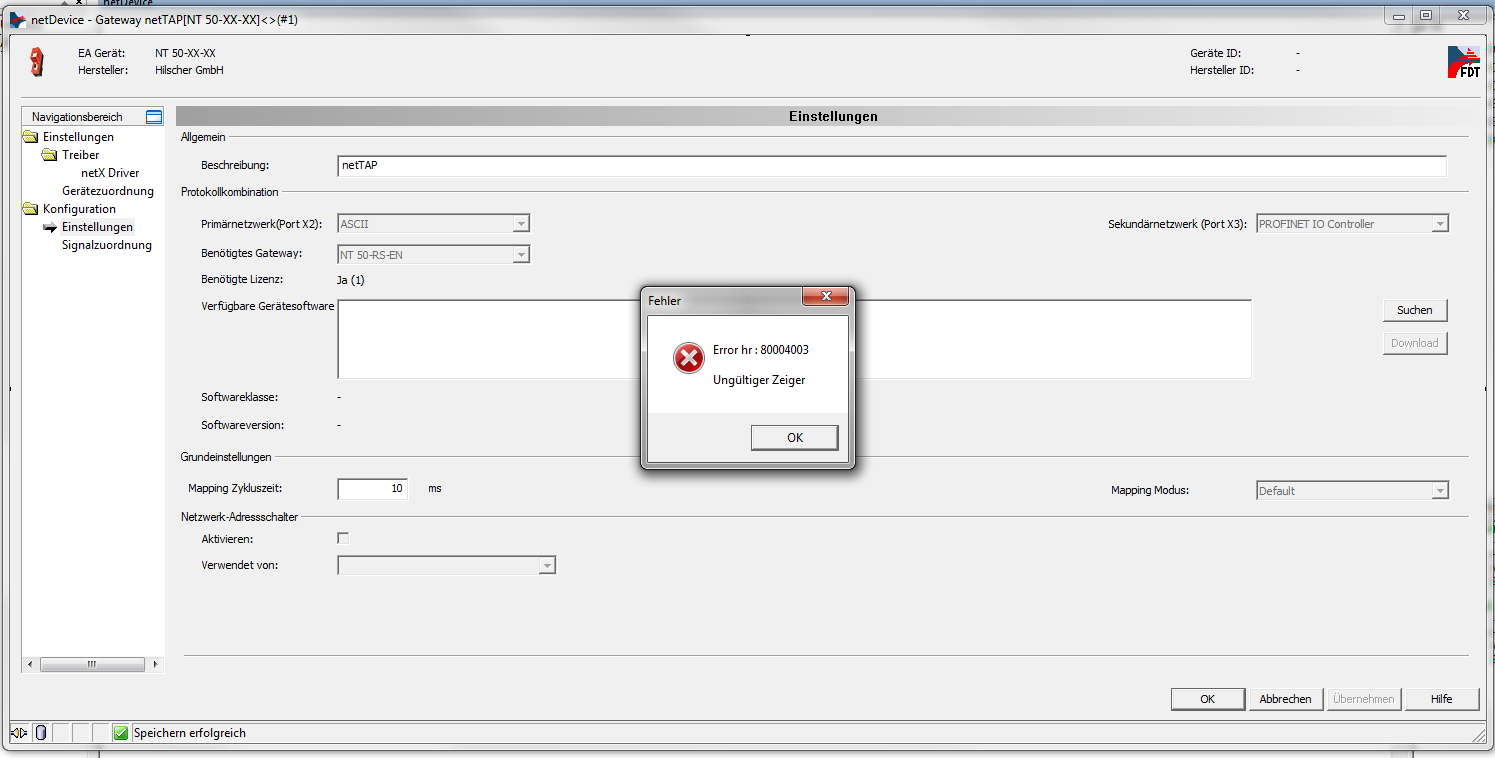Open the Mapping Modus dropdown
1495x758 pixels.
pos(1440,491)
